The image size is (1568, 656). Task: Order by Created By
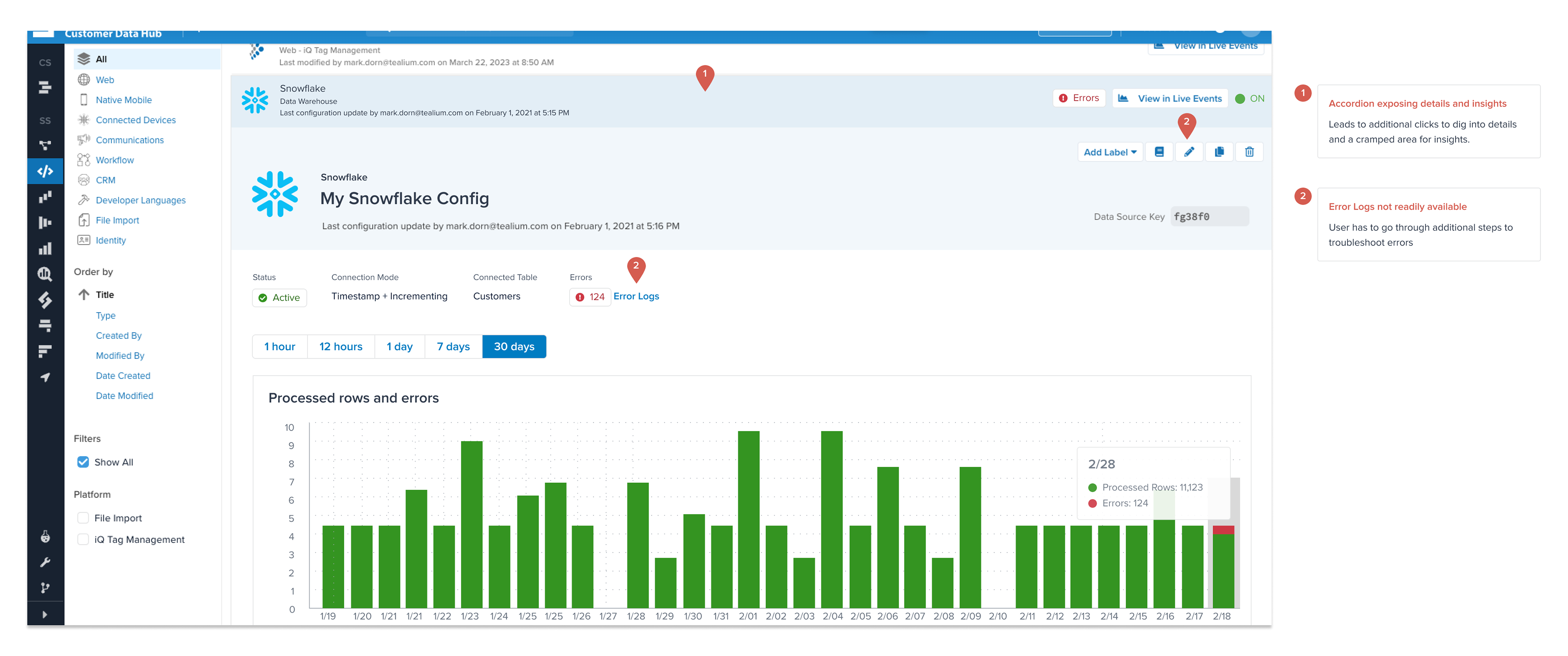tap(119, 336)
